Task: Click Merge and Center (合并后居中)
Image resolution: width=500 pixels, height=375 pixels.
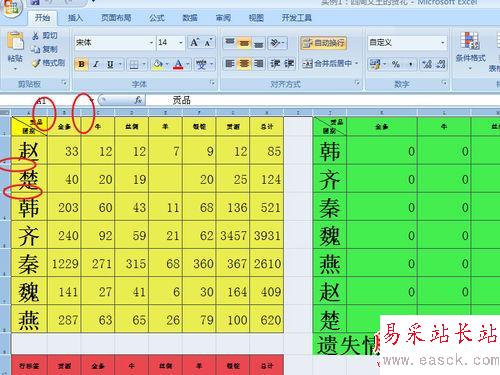Action: click(x=327, y=63)
